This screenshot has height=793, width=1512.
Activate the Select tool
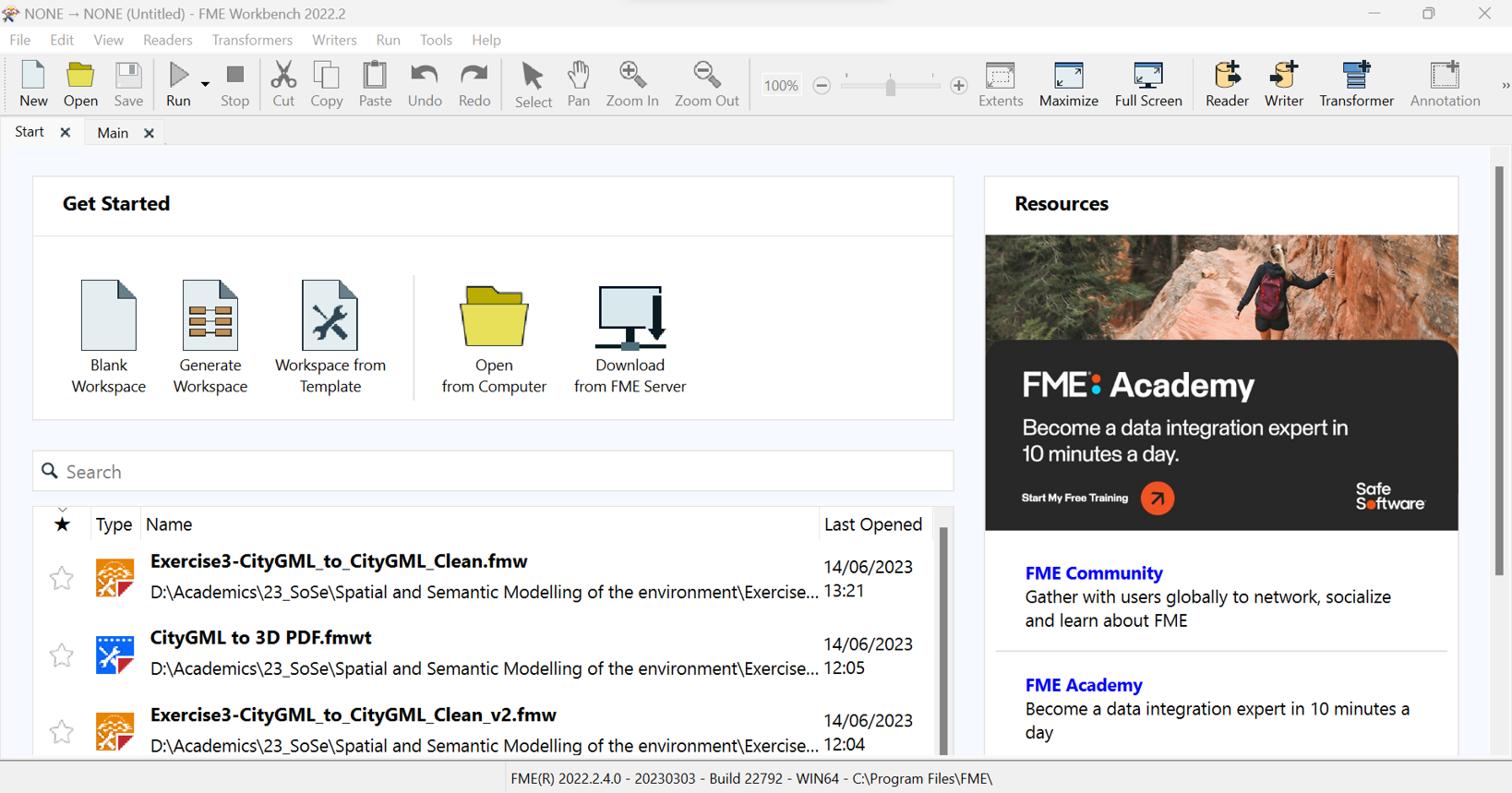533,84
